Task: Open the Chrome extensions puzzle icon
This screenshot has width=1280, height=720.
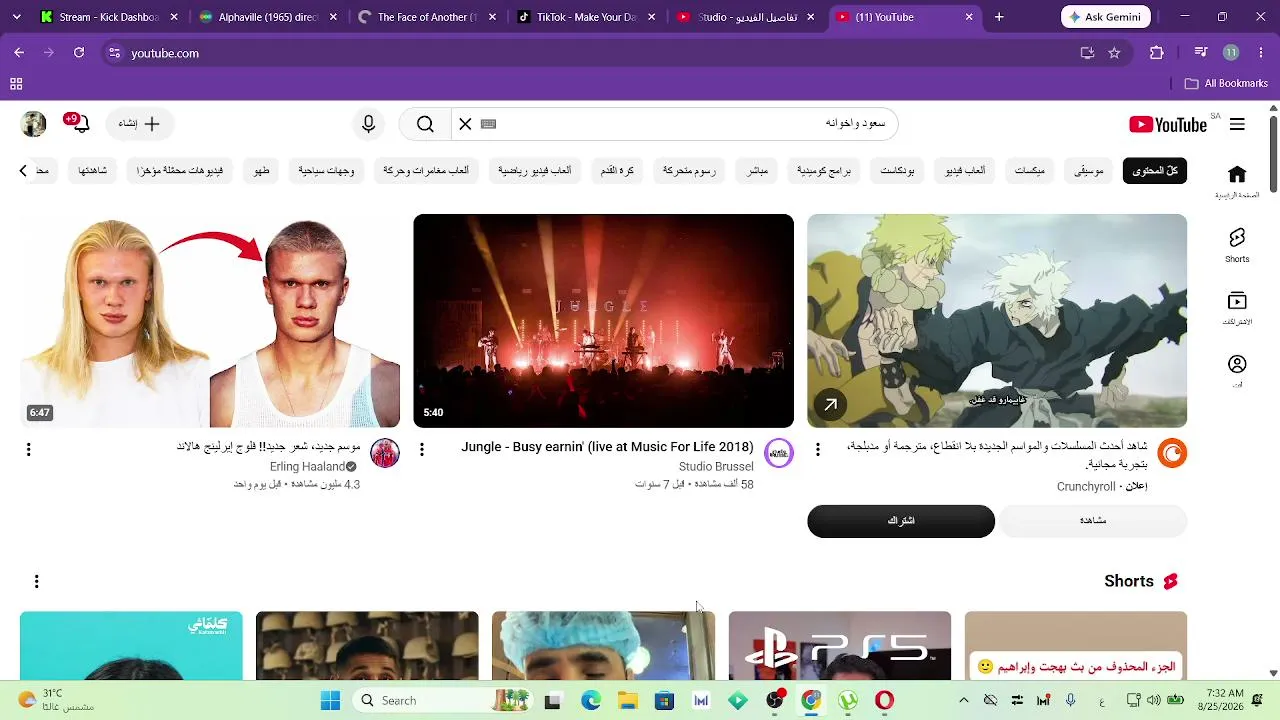Action: (x=1157, y=53)
